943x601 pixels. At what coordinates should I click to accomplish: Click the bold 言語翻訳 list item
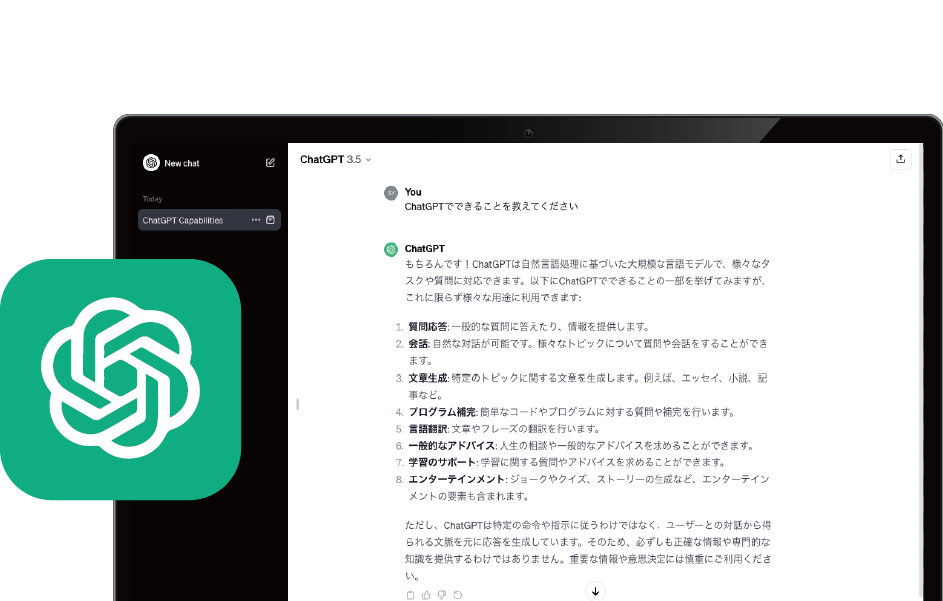[428, 429]
